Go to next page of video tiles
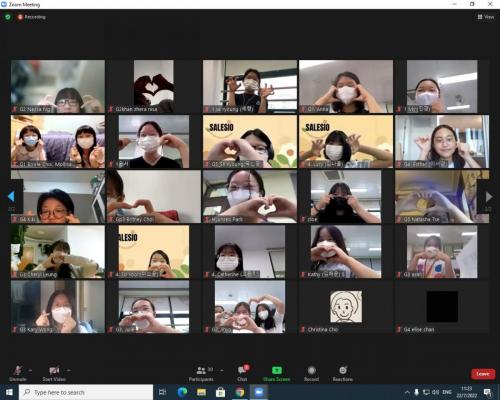The width and height of the screenshot is (500, 400). coord(488,197)
